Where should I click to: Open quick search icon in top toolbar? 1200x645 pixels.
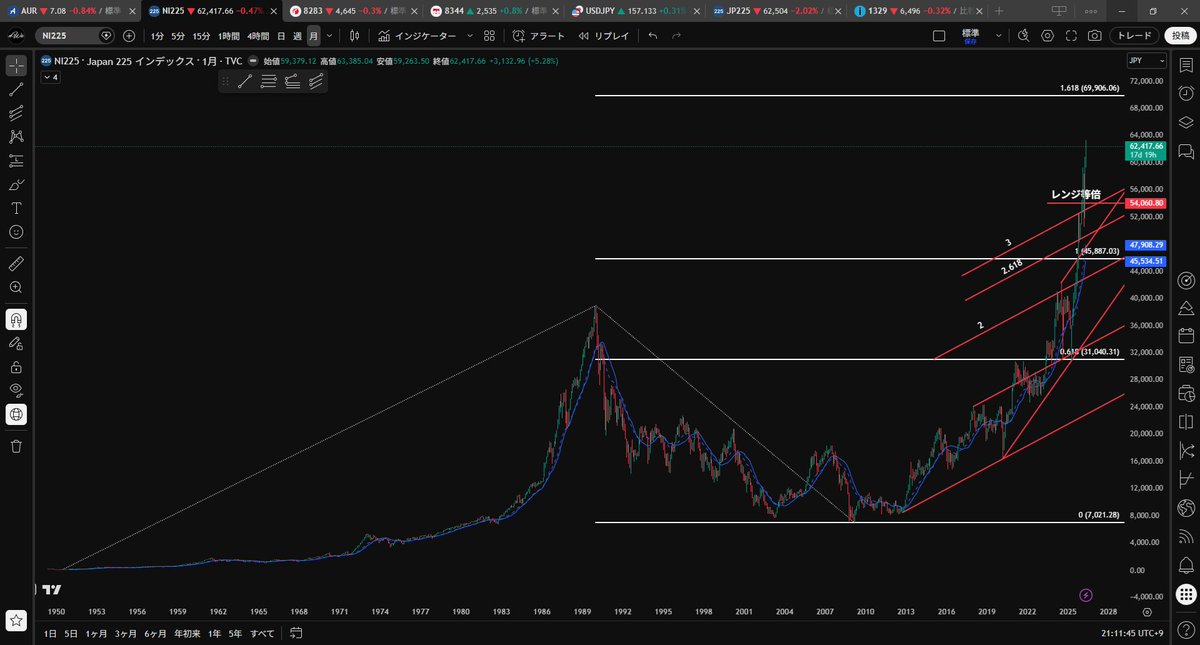point(1023,35)
